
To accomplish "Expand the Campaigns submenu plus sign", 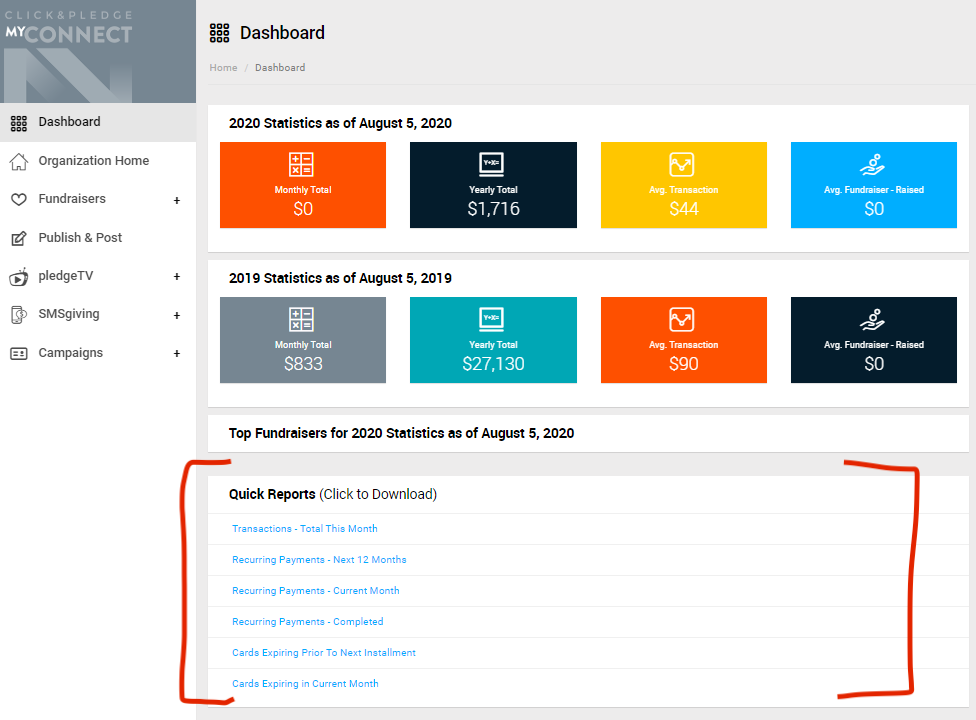I will point(177,353).
